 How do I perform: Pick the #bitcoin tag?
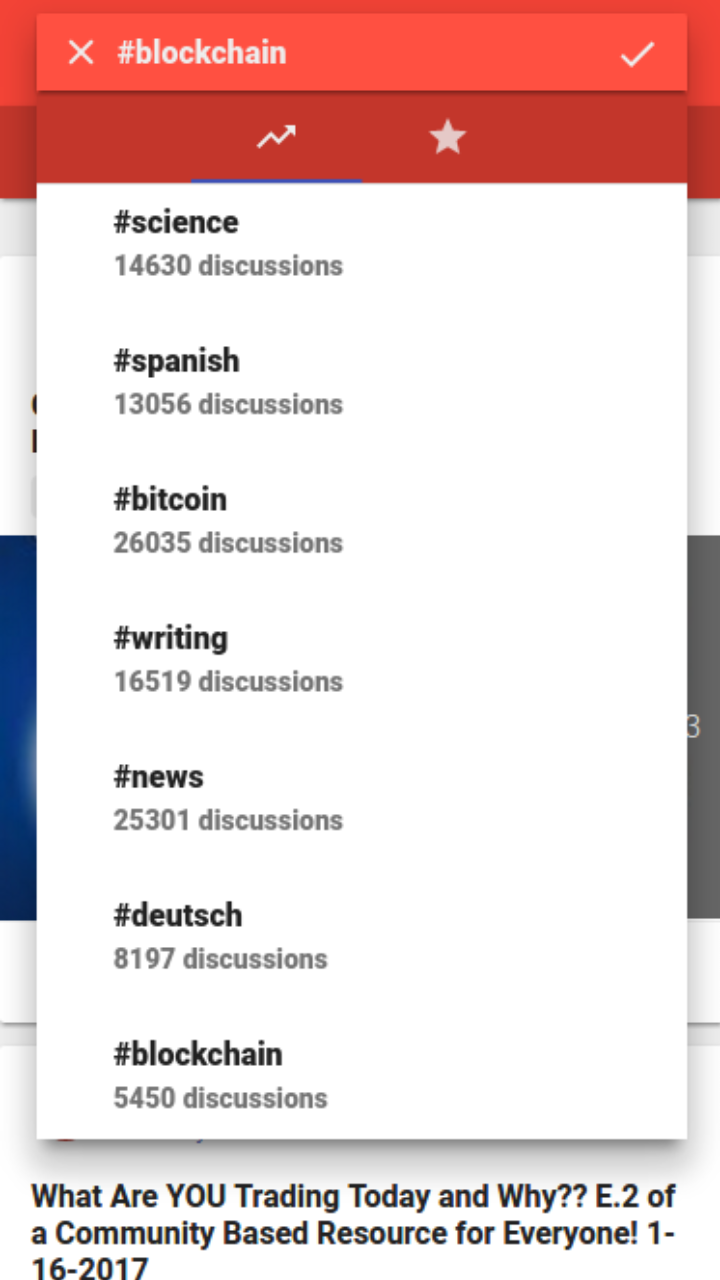click(170, 499)
